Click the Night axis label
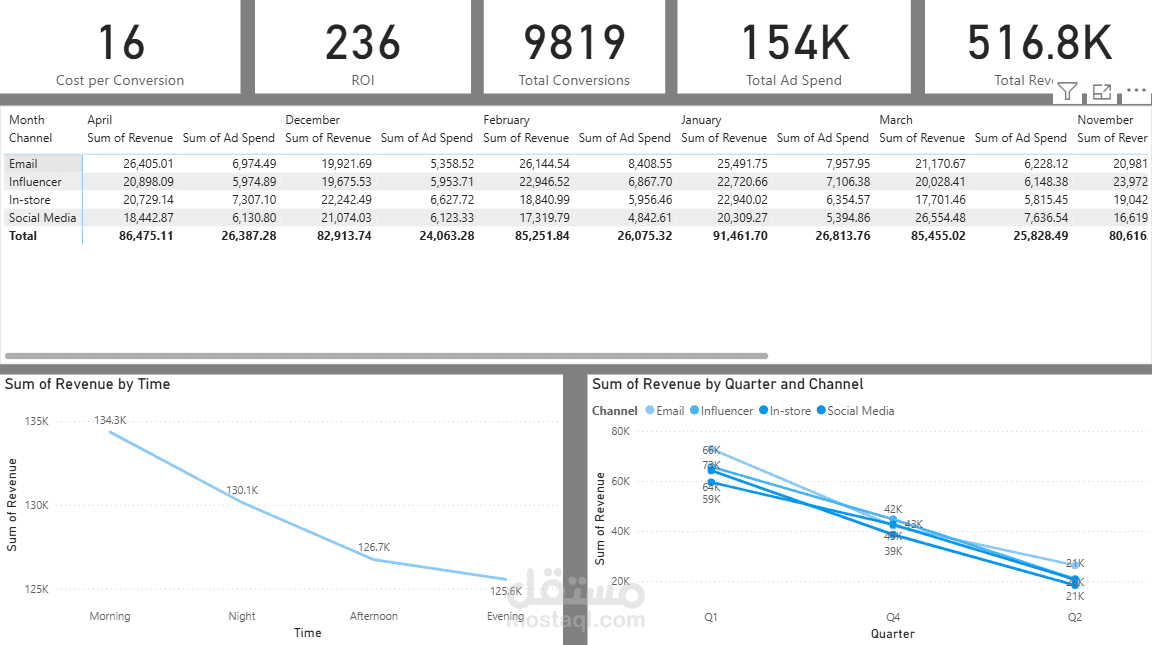Viewport: 1152px width, 645px height. tap(242, 616)
